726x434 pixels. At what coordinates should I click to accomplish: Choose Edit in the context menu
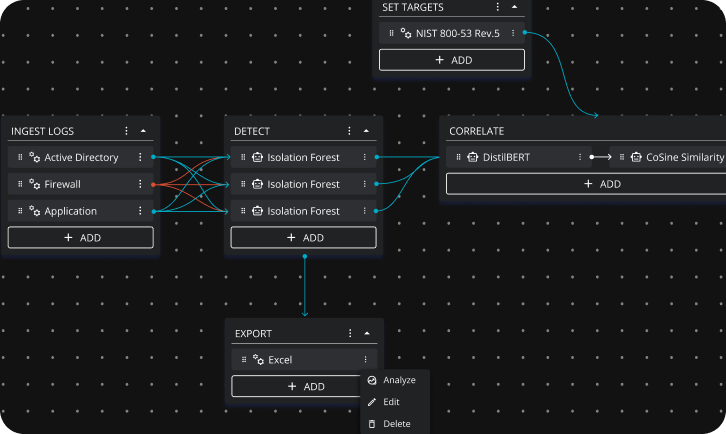(x=390, y=402)
